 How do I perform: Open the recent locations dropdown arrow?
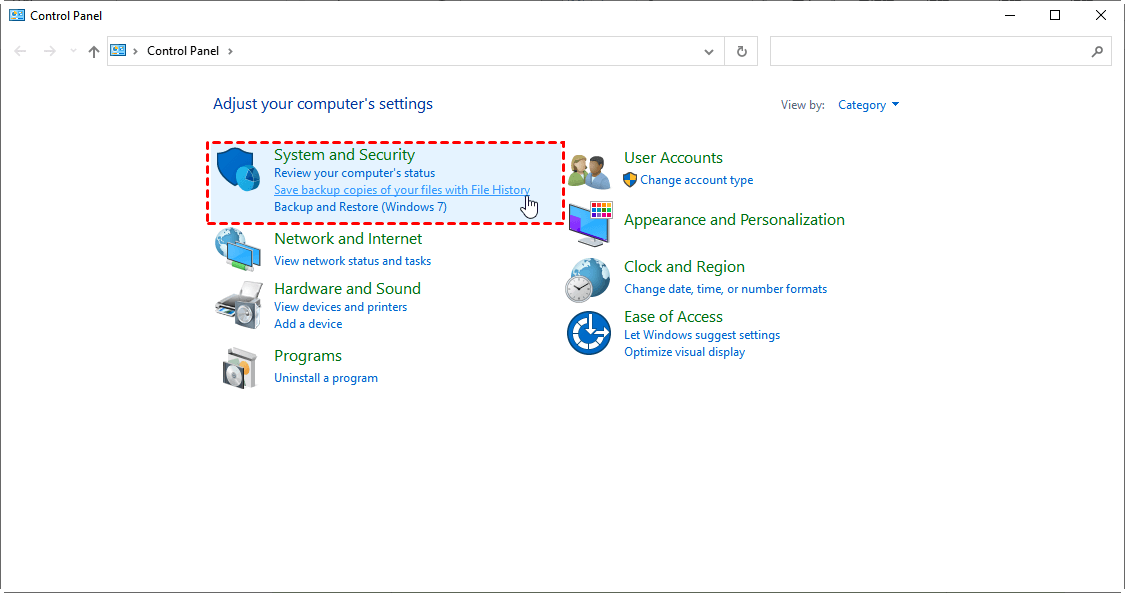(73, 51)
